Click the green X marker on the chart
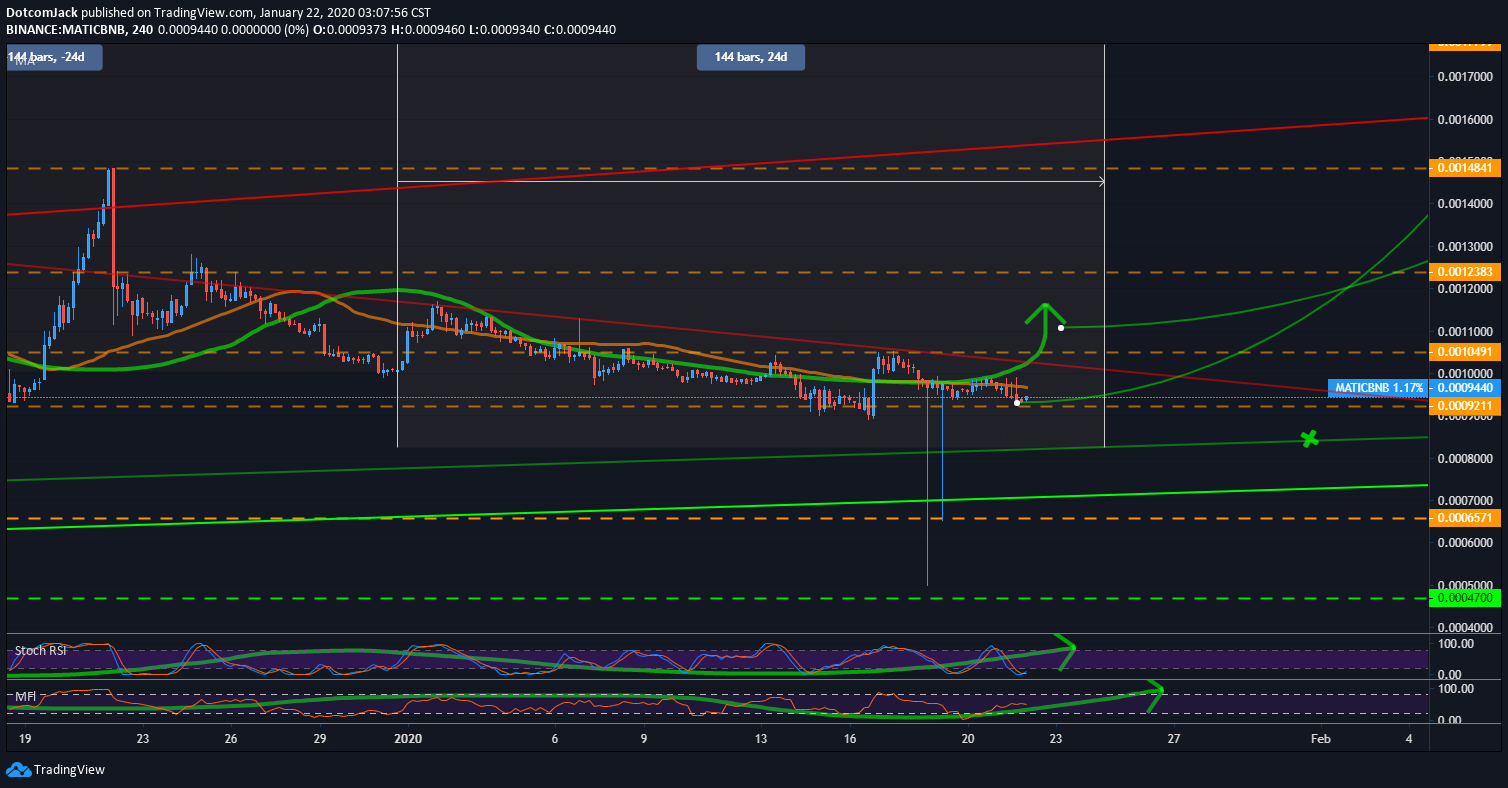Image resolution: width=1508 pixels, height=788 pixels. [x=1309, y=438]
